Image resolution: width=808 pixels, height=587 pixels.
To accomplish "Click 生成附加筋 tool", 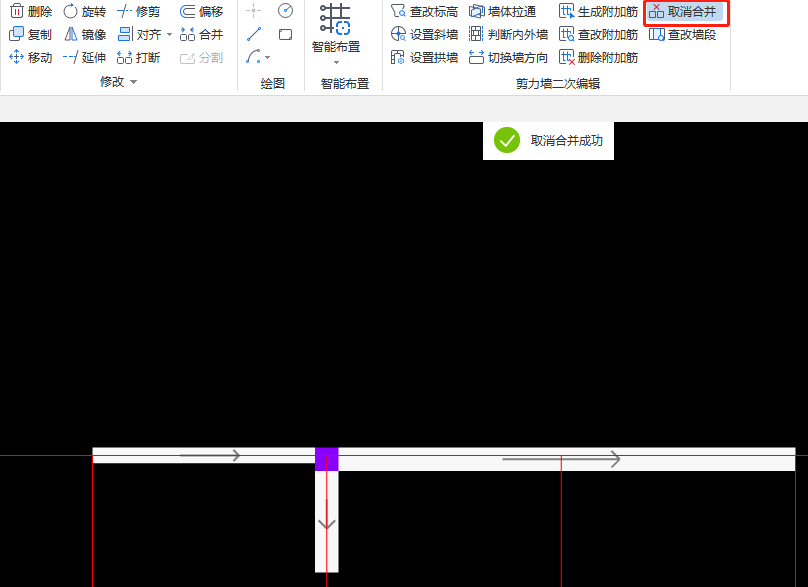I will [x=598, y=11].
